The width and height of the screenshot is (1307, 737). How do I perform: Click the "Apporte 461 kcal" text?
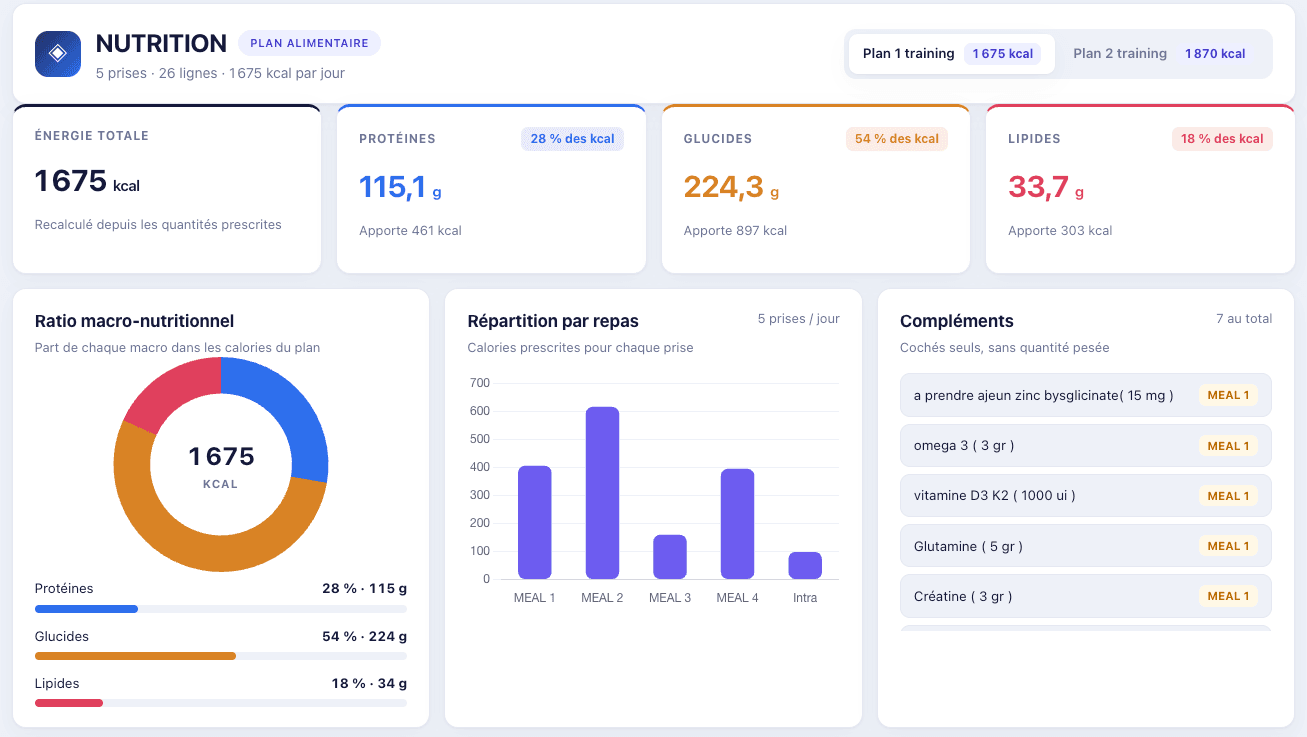click(x=410, y=231)
